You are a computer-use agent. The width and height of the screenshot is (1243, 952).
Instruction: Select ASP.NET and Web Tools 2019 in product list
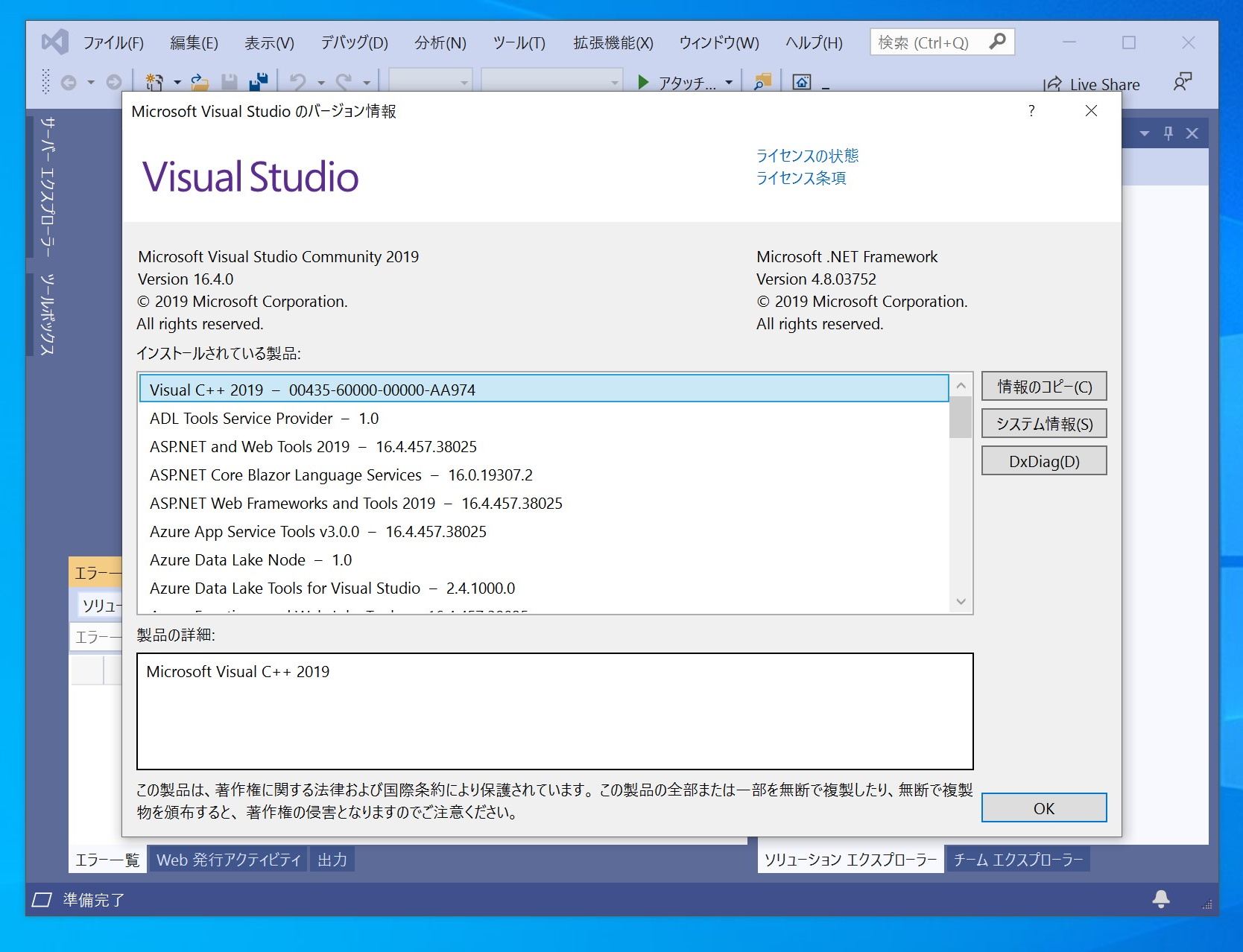click(312, 446)
